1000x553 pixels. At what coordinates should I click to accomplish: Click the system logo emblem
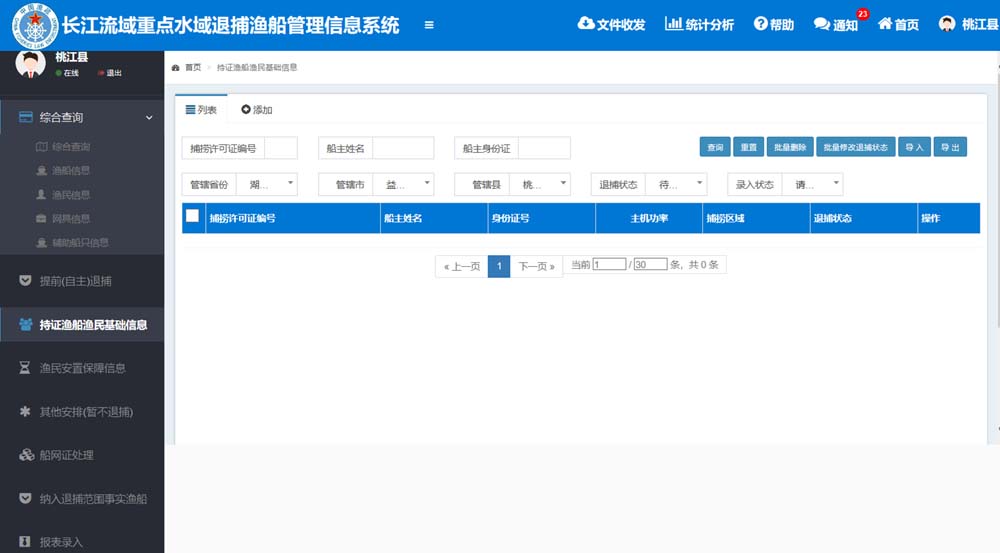35,26
